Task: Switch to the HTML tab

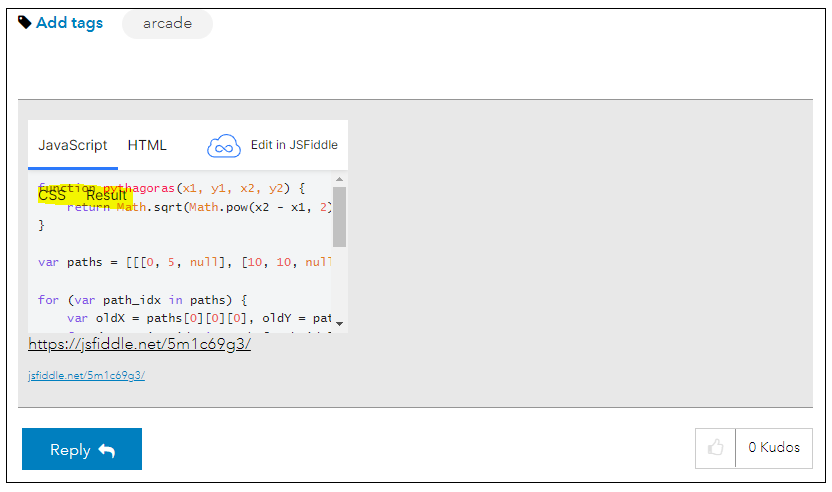Action: (x=147, y=145)
